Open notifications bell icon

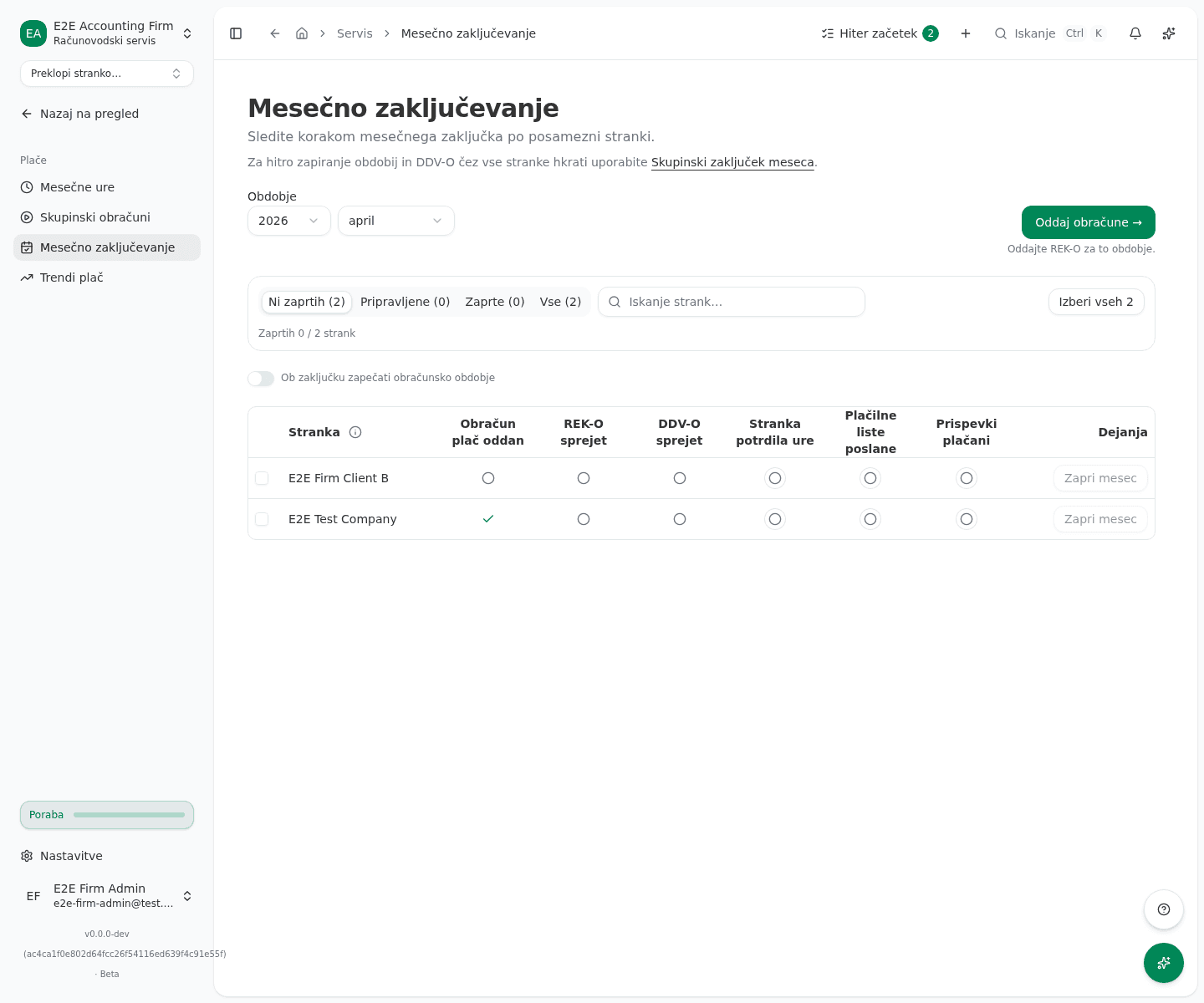(1135, 33)
